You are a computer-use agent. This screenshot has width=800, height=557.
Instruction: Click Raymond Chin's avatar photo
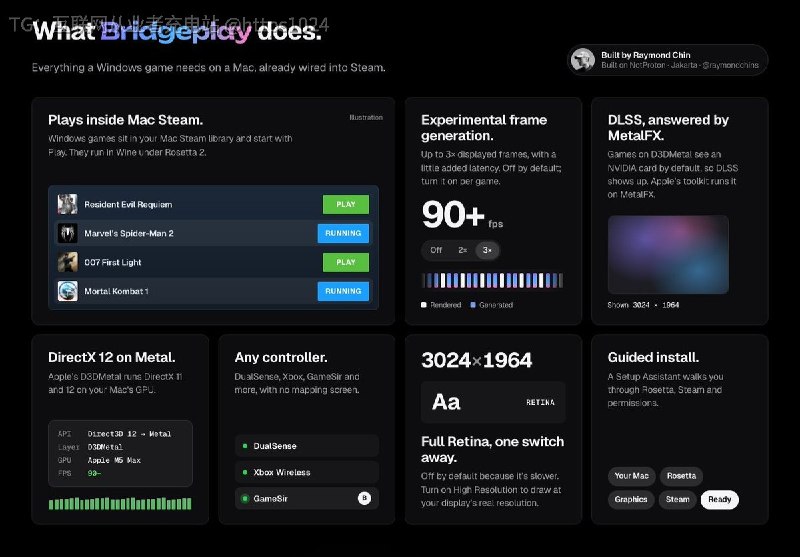[583, 60]
